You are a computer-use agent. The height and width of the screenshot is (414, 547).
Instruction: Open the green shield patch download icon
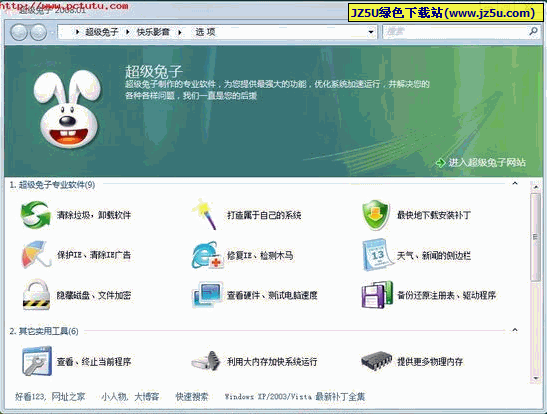tap(375, 215)
